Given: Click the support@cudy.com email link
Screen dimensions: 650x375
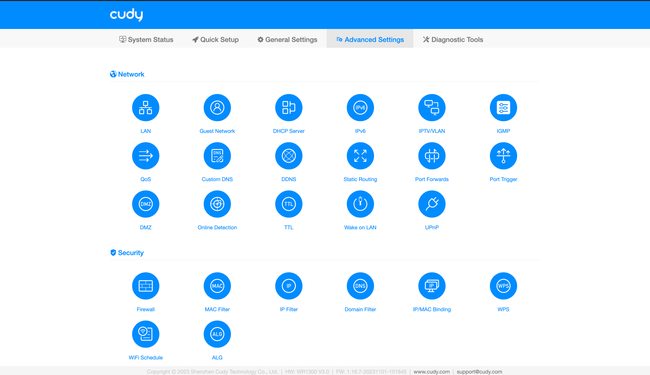Looking at the screenshot, I should (479, 372).
